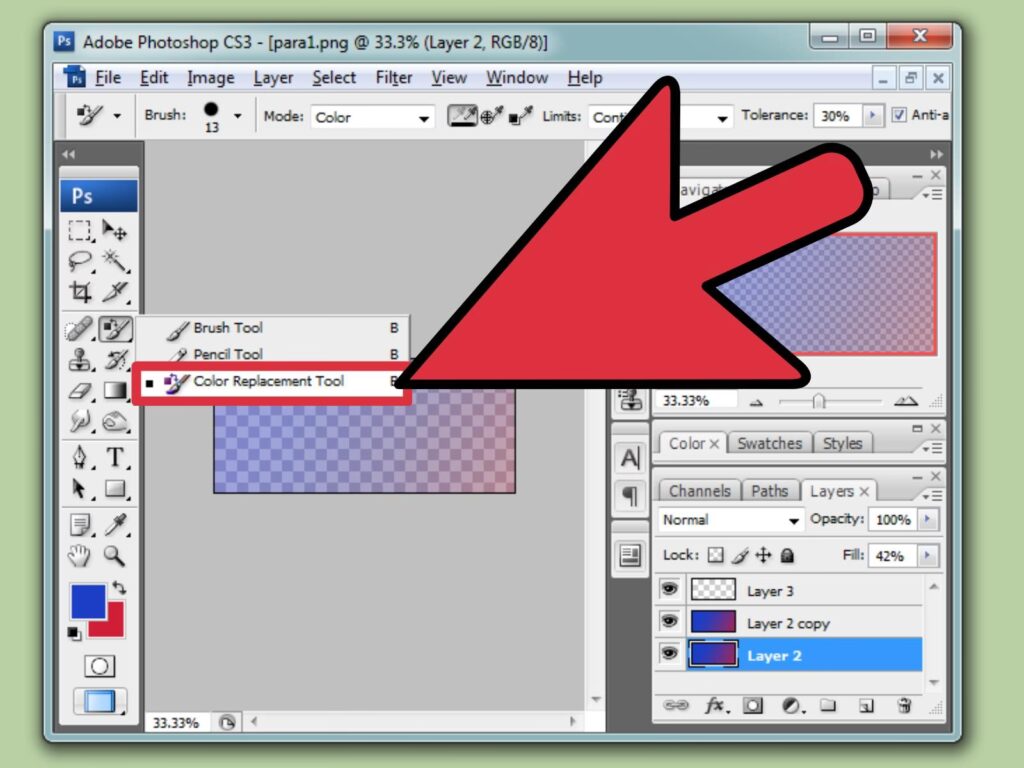Select the Layer 2 copy layer
This screenshot has height=768, width=1024.
pos(788,623)
